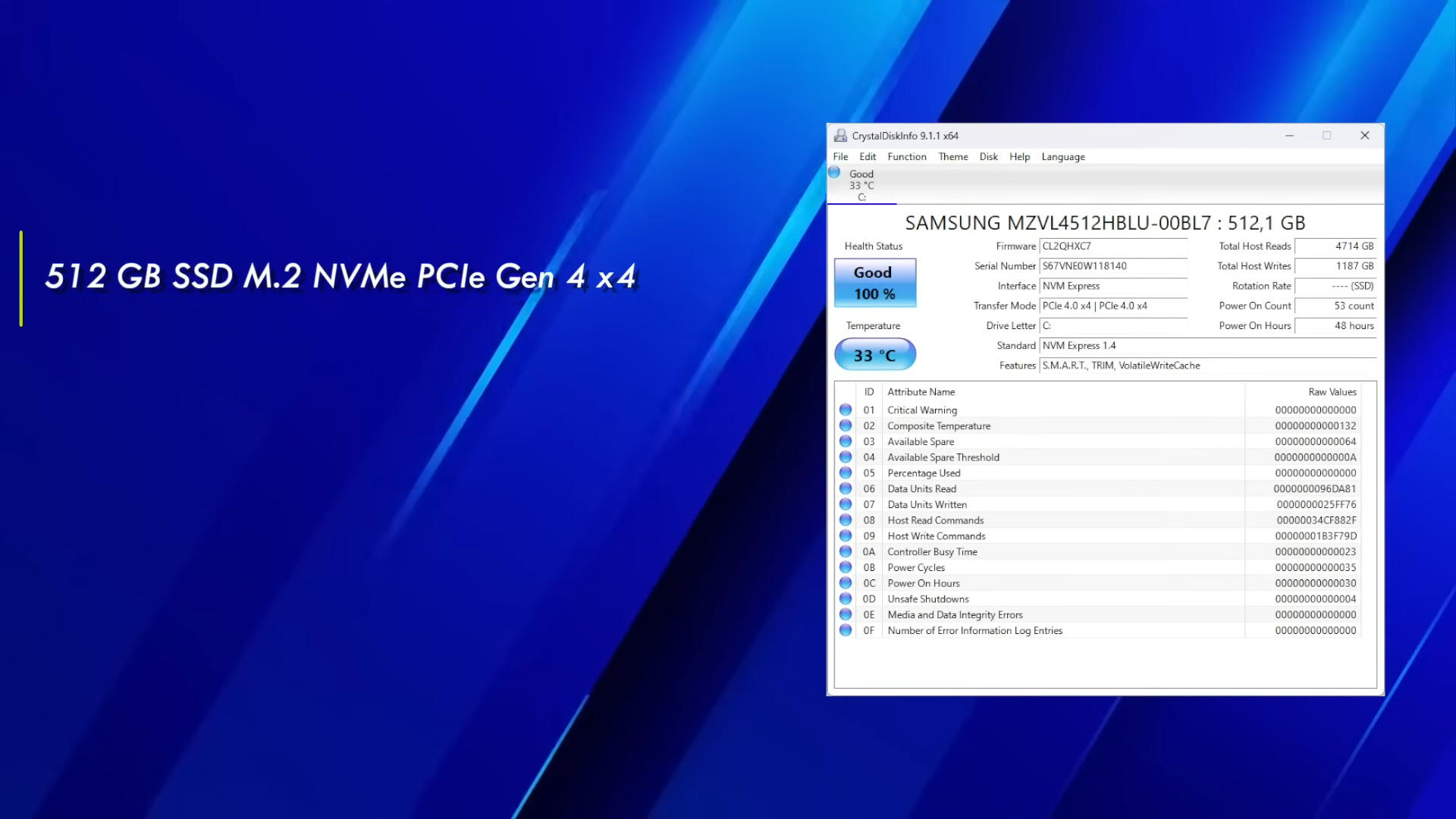Screen dimensions: 1456x819
Task: Click the Good 100 % health status button
Action: (x=874, y=283)
